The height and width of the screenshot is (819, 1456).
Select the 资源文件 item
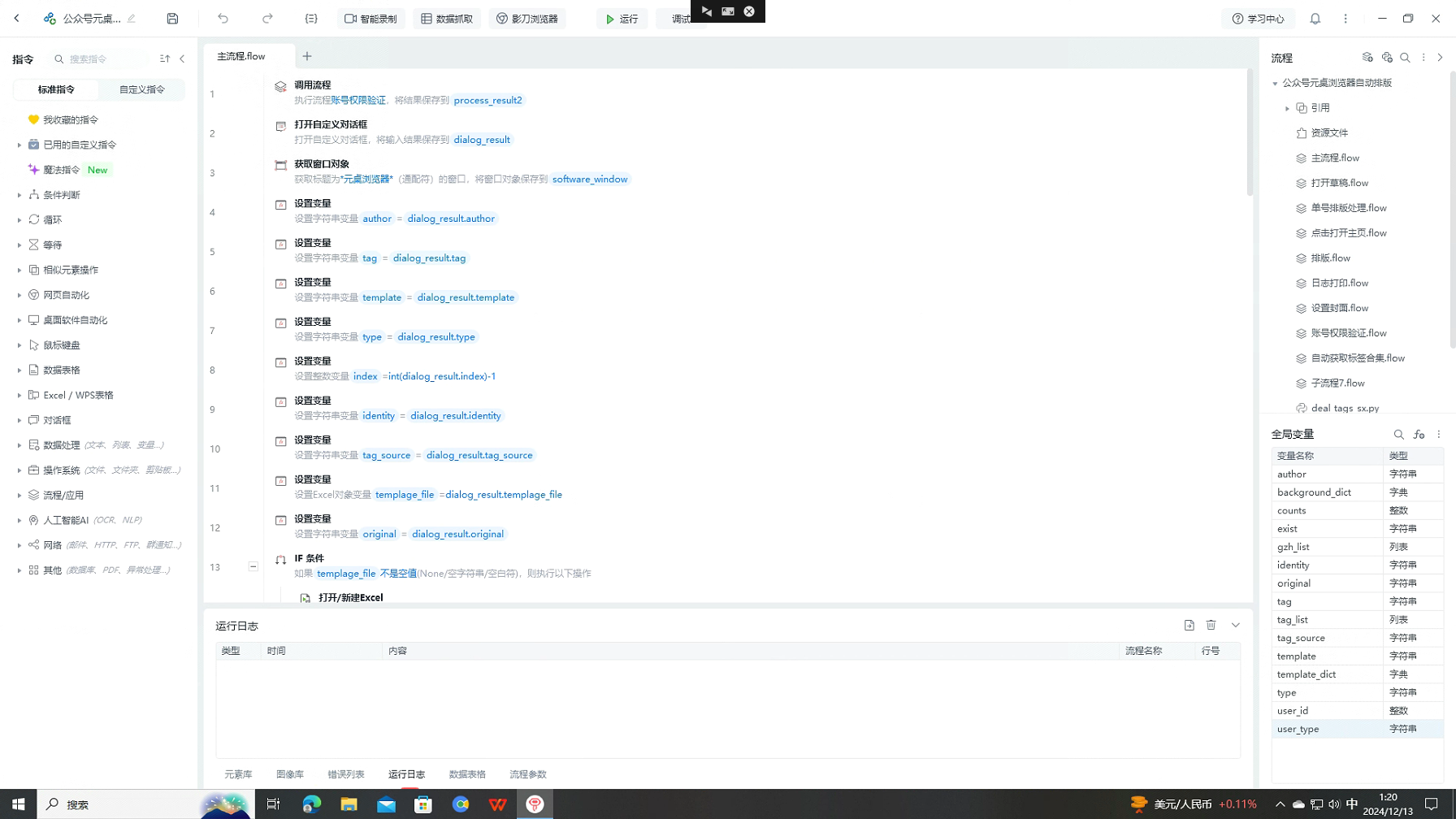[1329, 132]
